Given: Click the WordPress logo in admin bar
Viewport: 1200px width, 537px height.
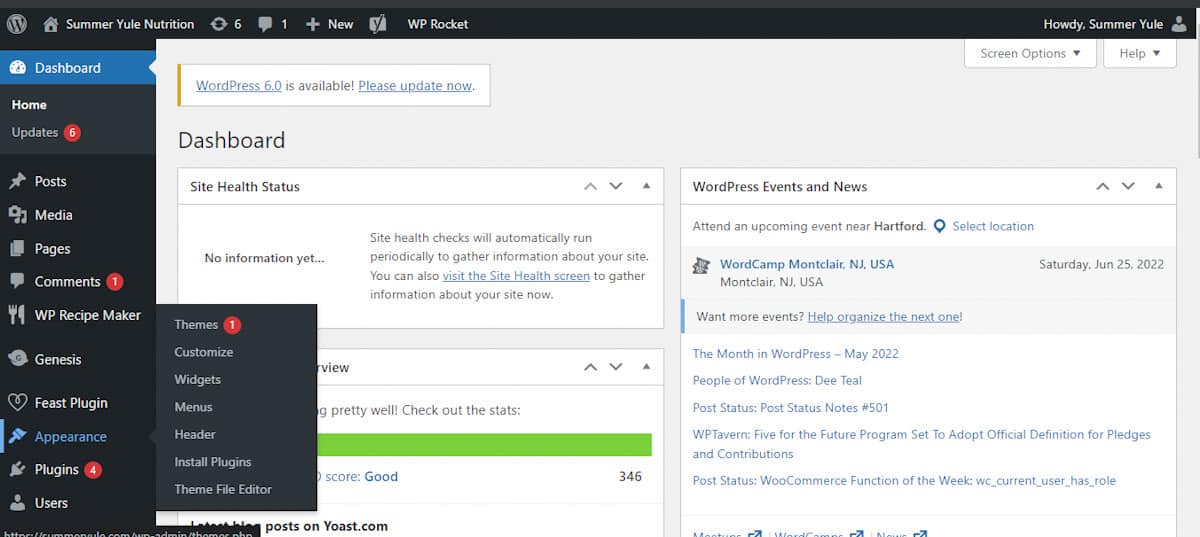Looking at the screenshot, I should pyautogui.click(x=18, y=23).
